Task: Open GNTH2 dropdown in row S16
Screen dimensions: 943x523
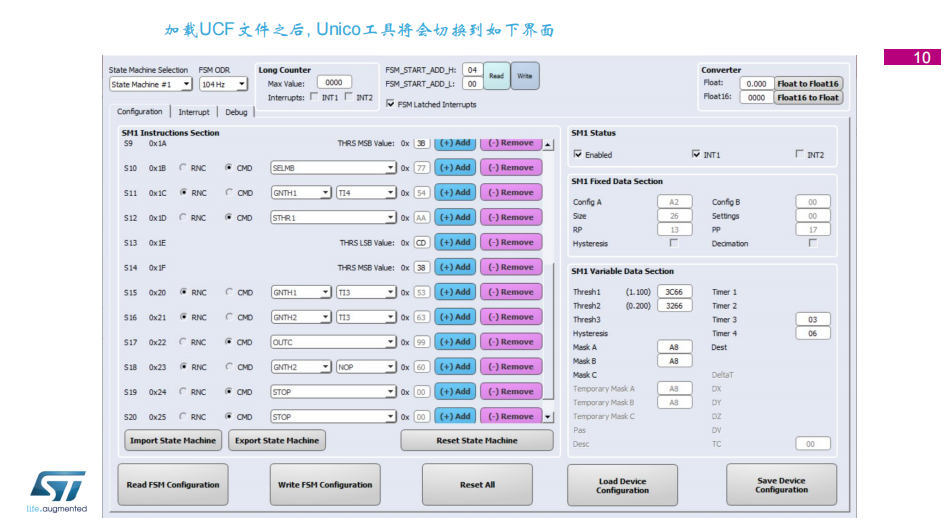Action: [301, 317]
